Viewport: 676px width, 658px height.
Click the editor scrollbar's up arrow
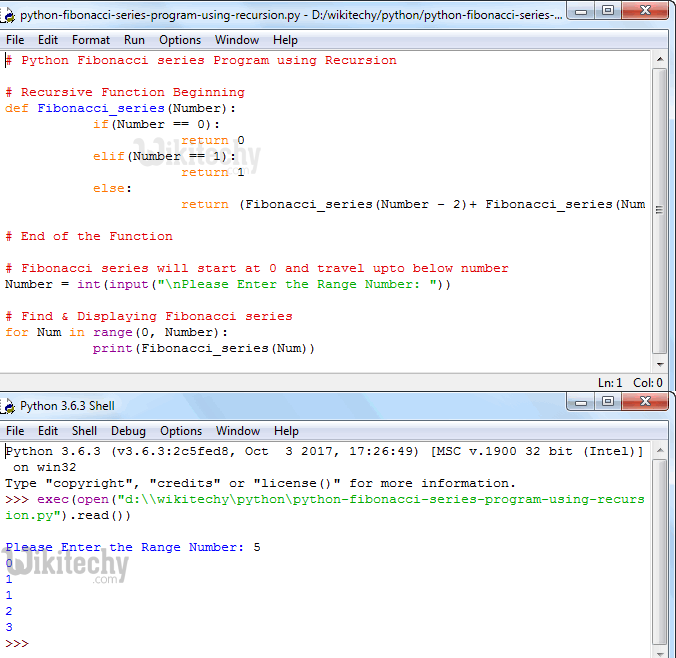click(659, 59)
